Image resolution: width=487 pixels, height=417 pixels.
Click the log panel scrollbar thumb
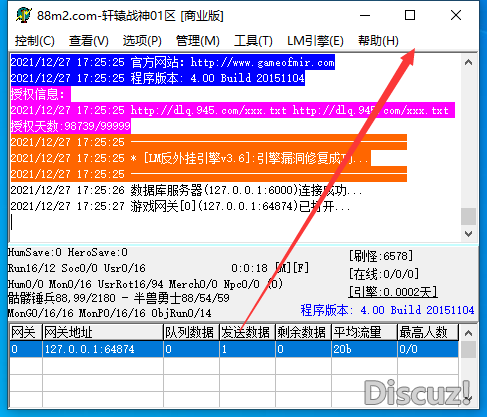468,217
